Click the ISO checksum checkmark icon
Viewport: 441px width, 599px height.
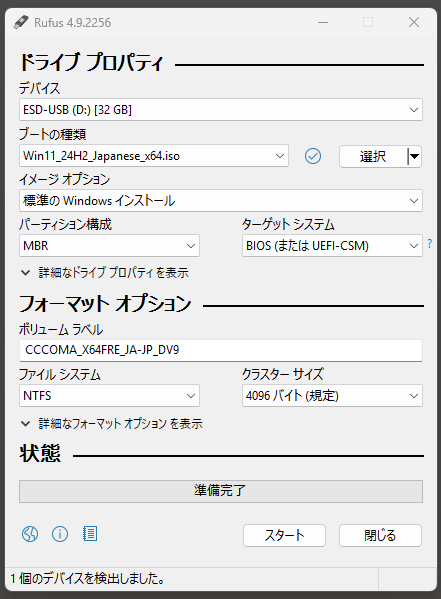[x=313, y=156]
